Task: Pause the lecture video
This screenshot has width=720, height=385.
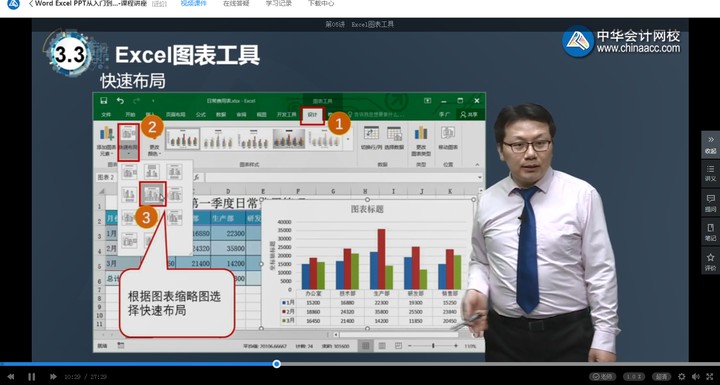Action: coord(31,377)
